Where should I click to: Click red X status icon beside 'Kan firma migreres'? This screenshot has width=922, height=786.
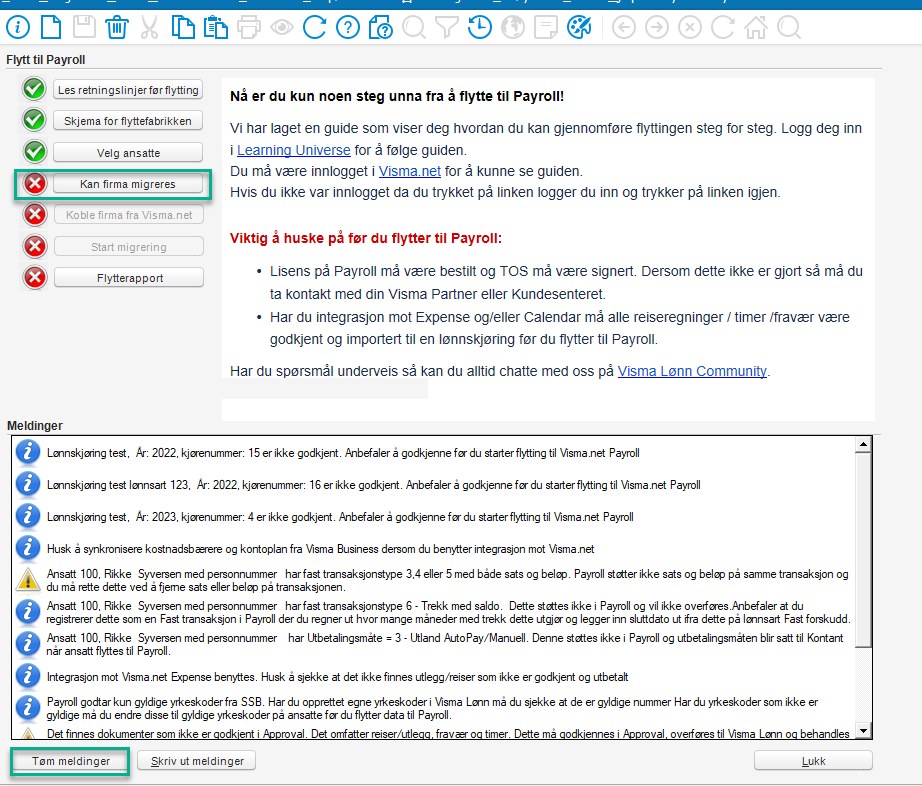pos(35,183)
